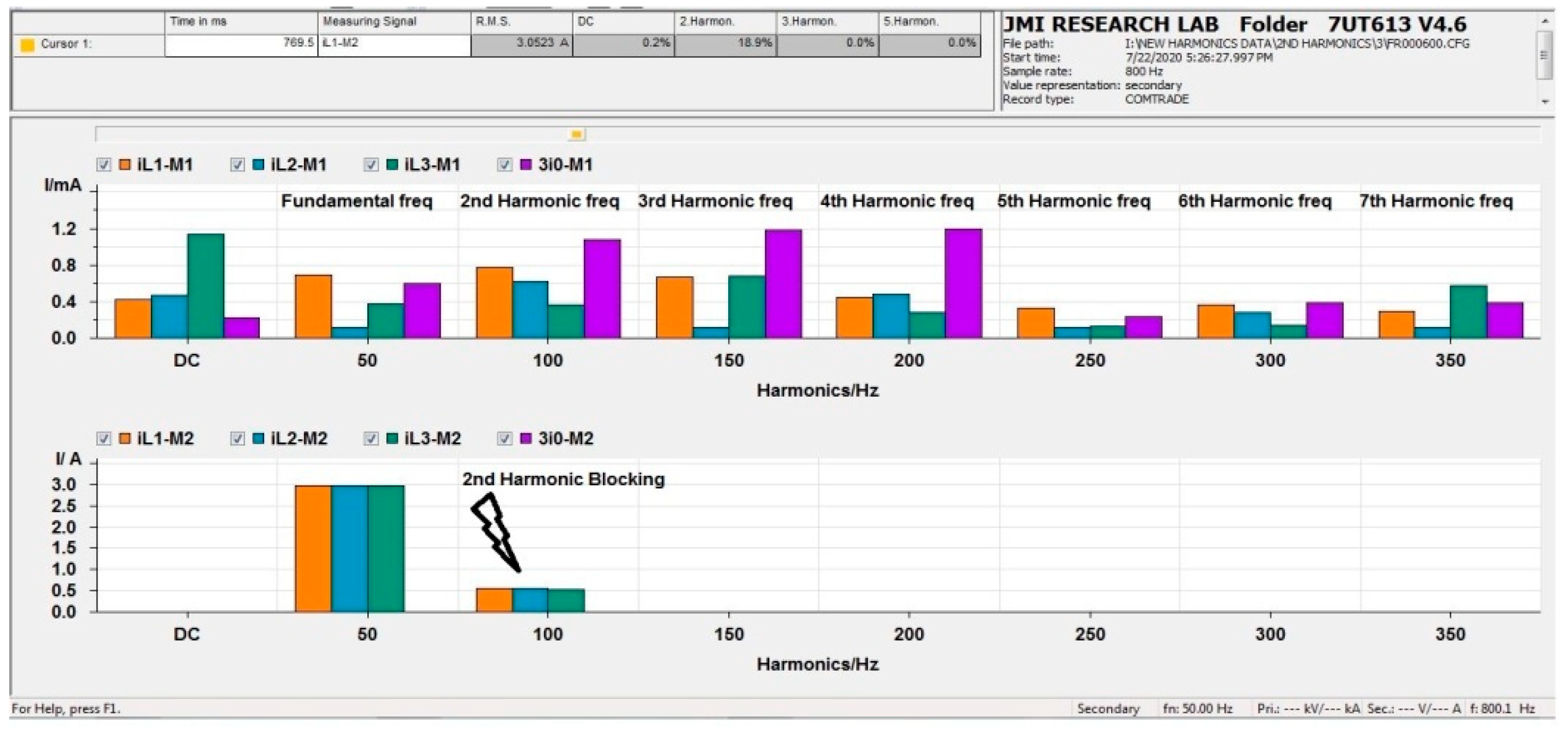Click the blue iL2-M1 legend swatch
Screen dimensions: 1568x733
(x=258, y=165)
